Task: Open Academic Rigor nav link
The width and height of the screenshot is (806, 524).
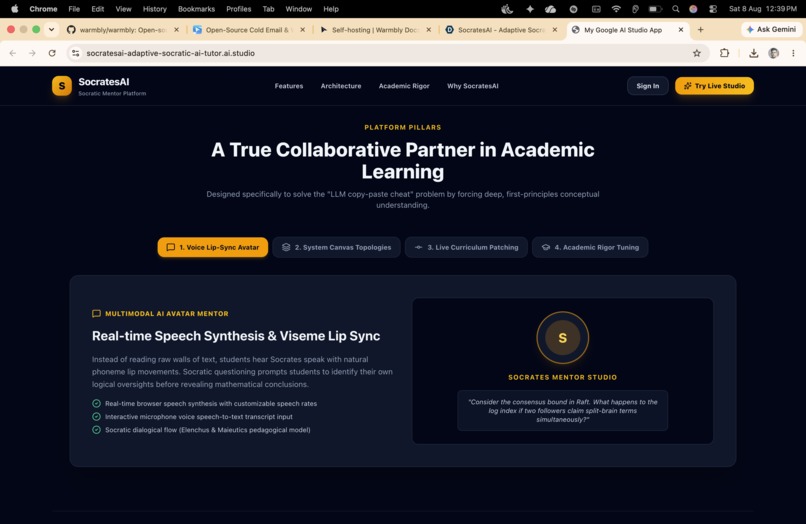Action: tap(404, 86)
